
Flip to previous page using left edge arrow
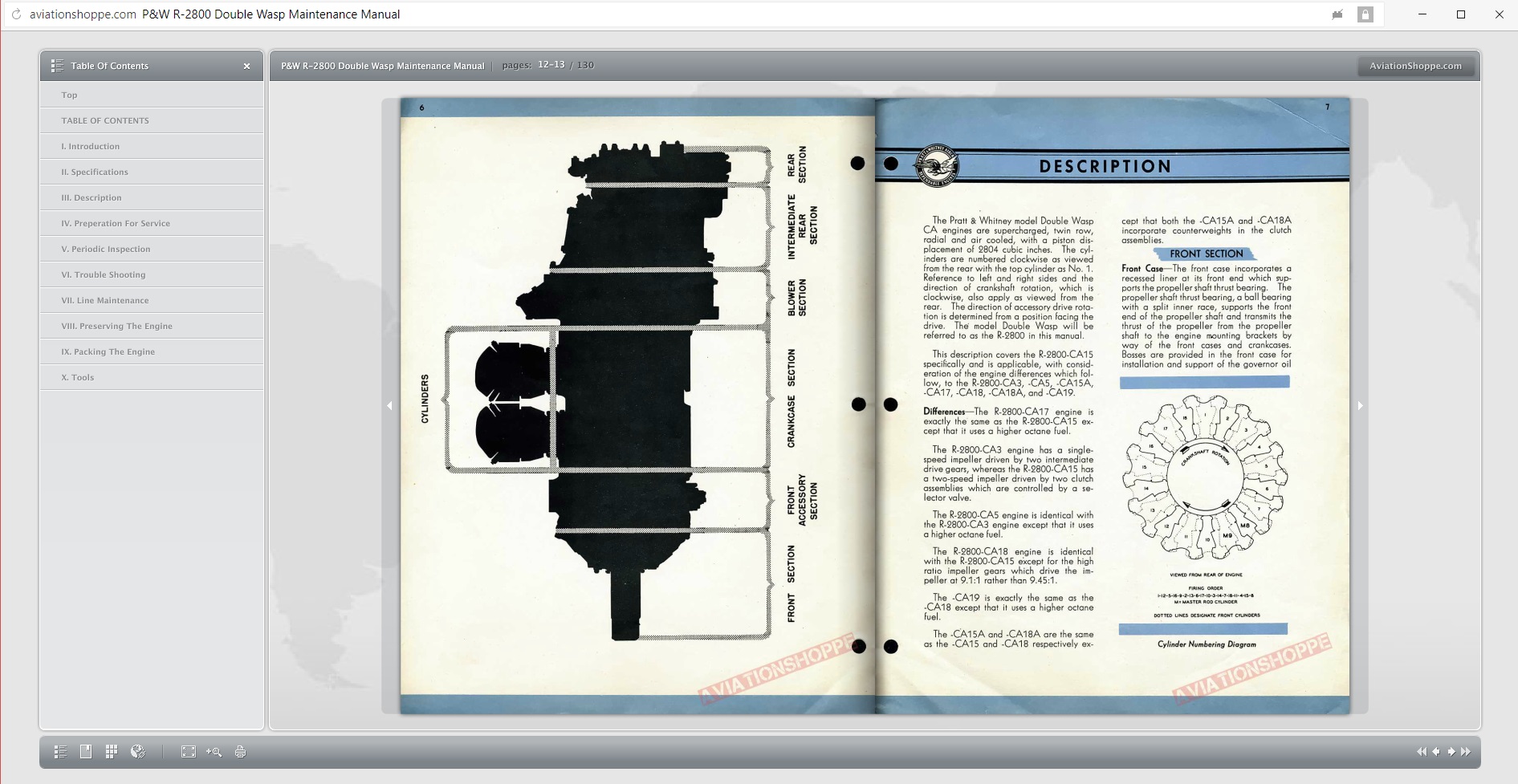pos(389,406)
